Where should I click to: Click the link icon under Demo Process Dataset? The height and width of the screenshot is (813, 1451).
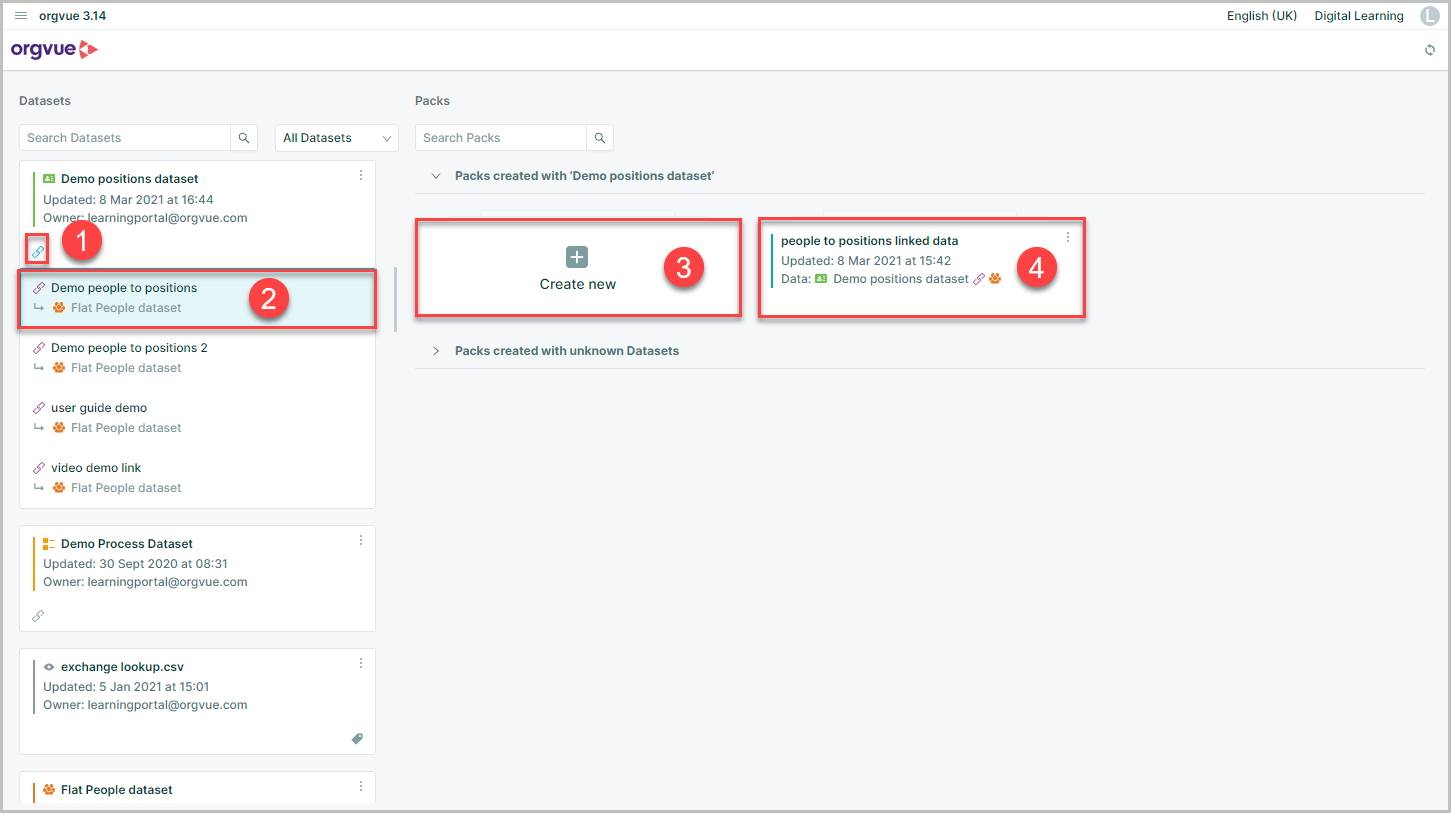coord(38,616)
